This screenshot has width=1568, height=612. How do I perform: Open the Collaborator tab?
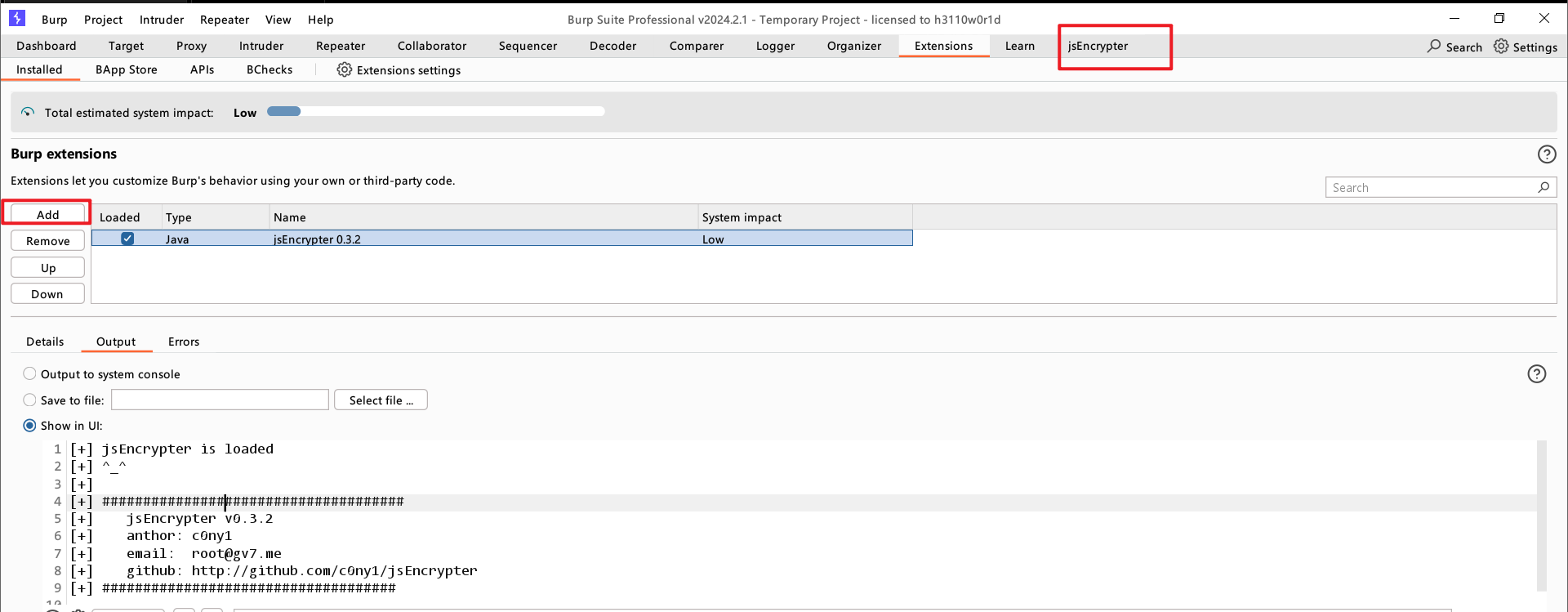pos(432,46)
